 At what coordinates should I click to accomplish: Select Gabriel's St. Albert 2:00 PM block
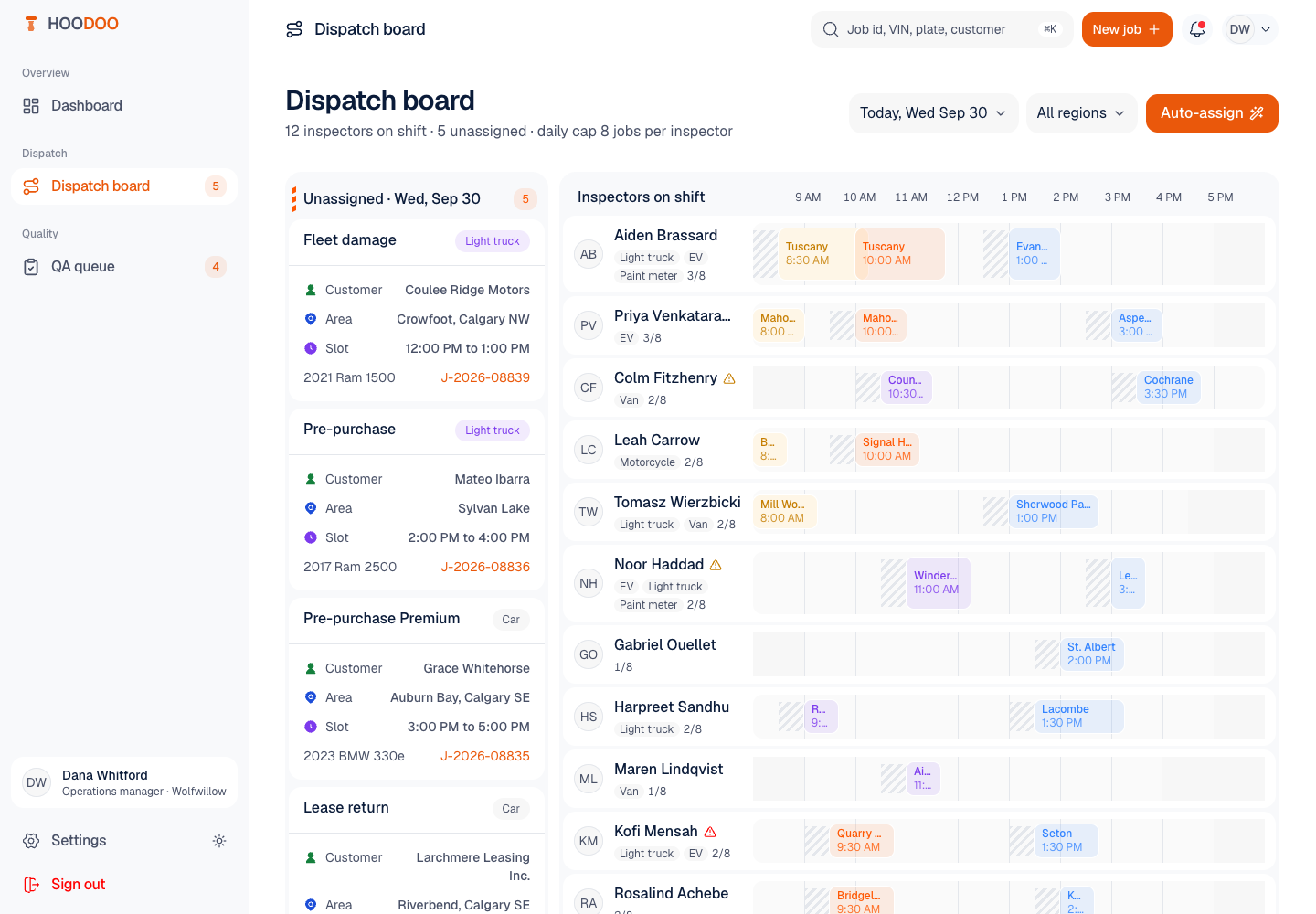coord(1092,654)
